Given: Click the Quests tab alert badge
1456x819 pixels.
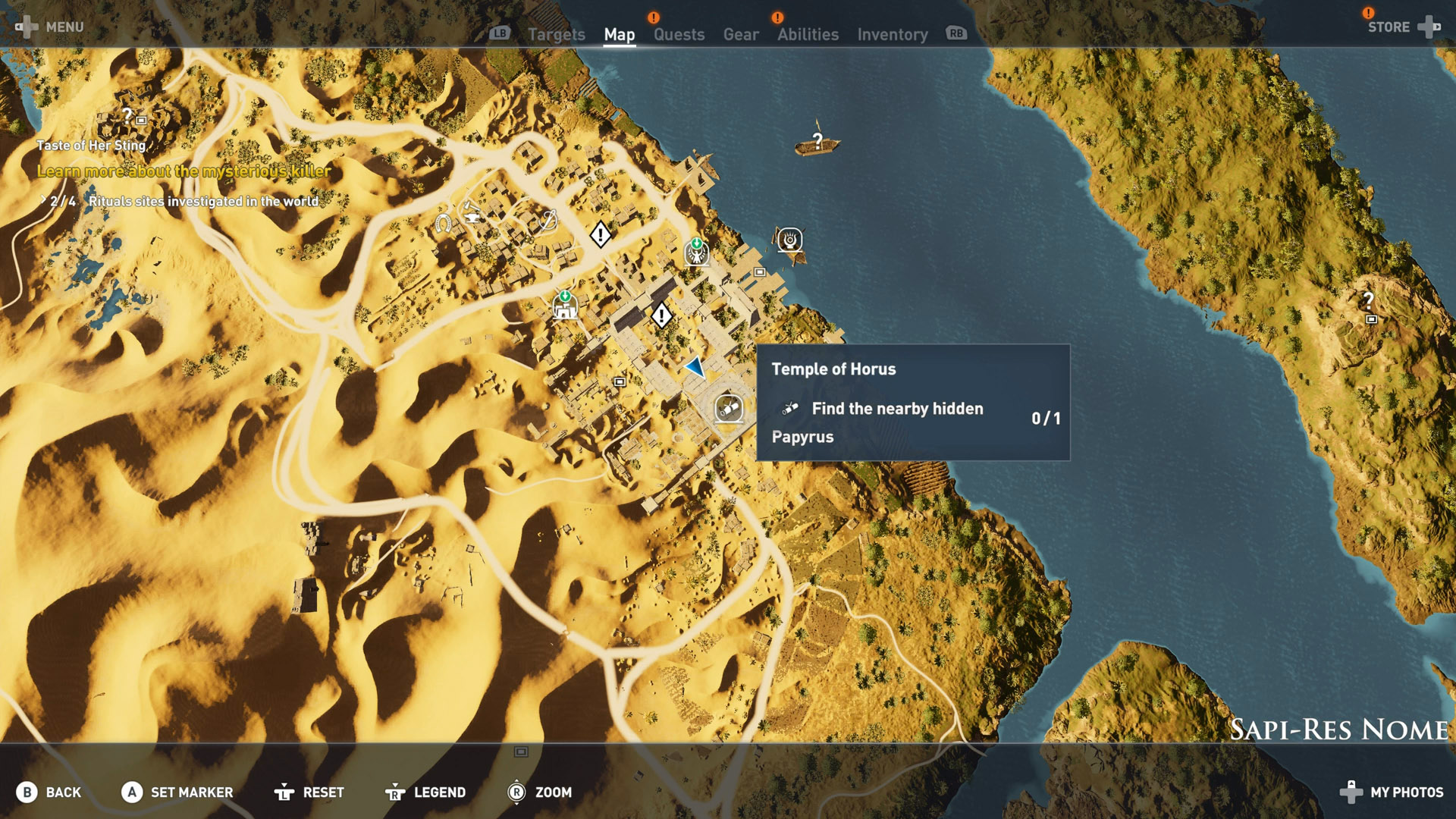Looking at the screenshot, I should point(654,17).
